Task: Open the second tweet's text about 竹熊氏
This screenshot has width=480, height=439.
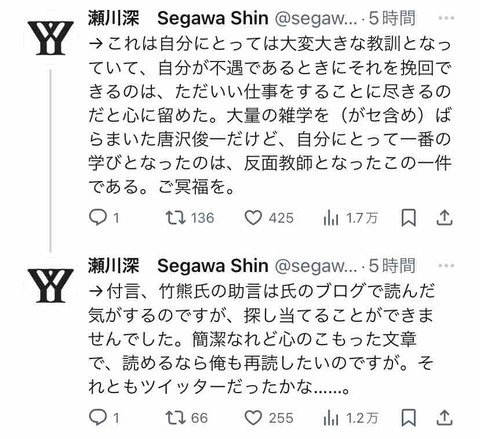Action: tap(262, 339)
